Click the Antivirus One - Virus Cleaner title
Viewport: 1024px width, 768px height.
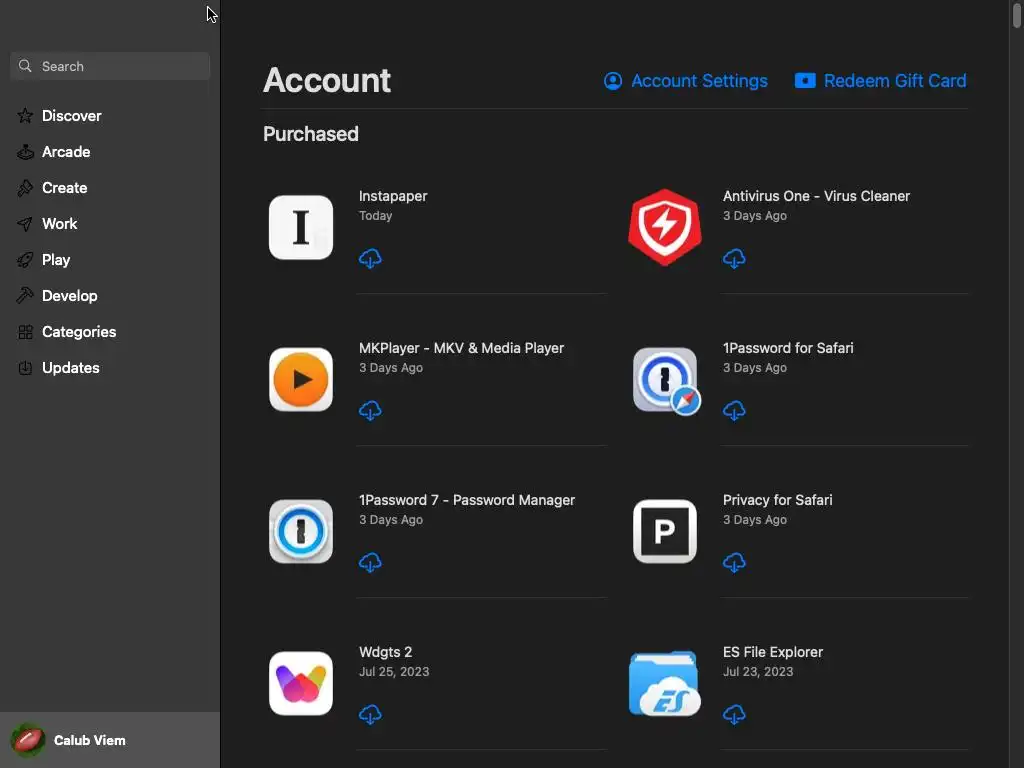click(816, 196)
